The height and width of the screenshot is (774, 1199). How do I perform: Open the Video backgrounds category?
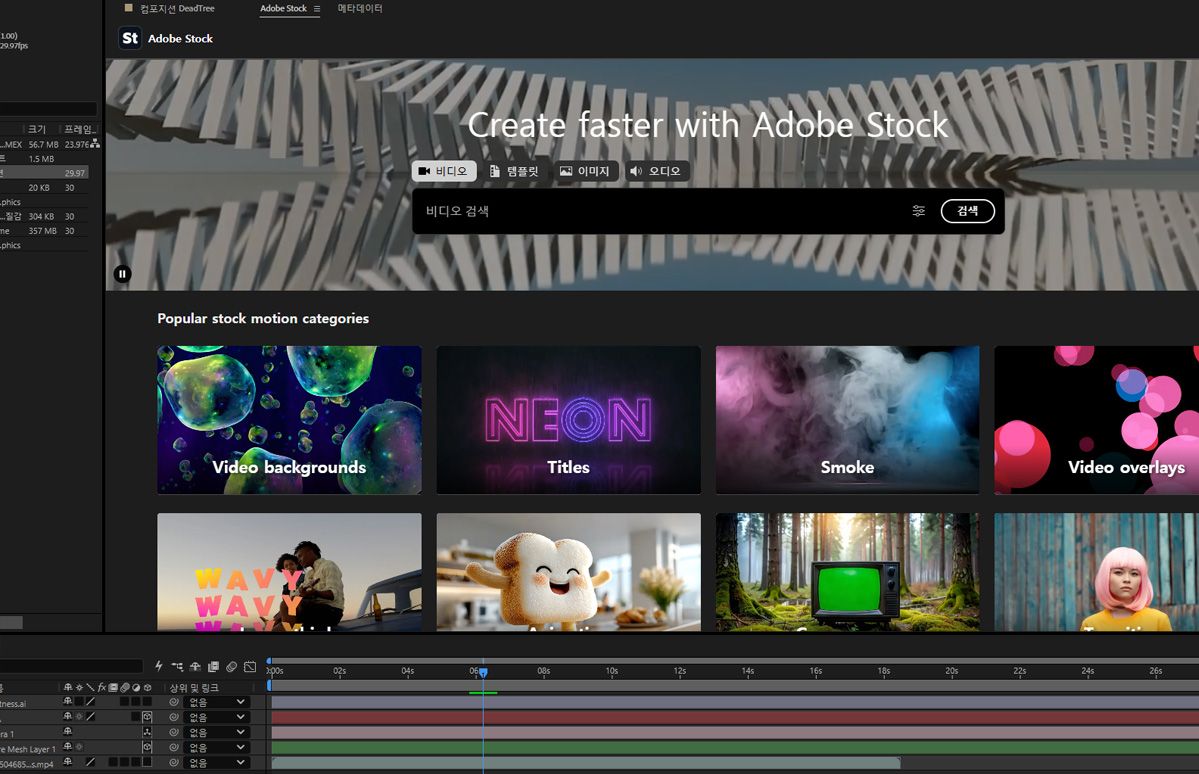tap(289, 420)
